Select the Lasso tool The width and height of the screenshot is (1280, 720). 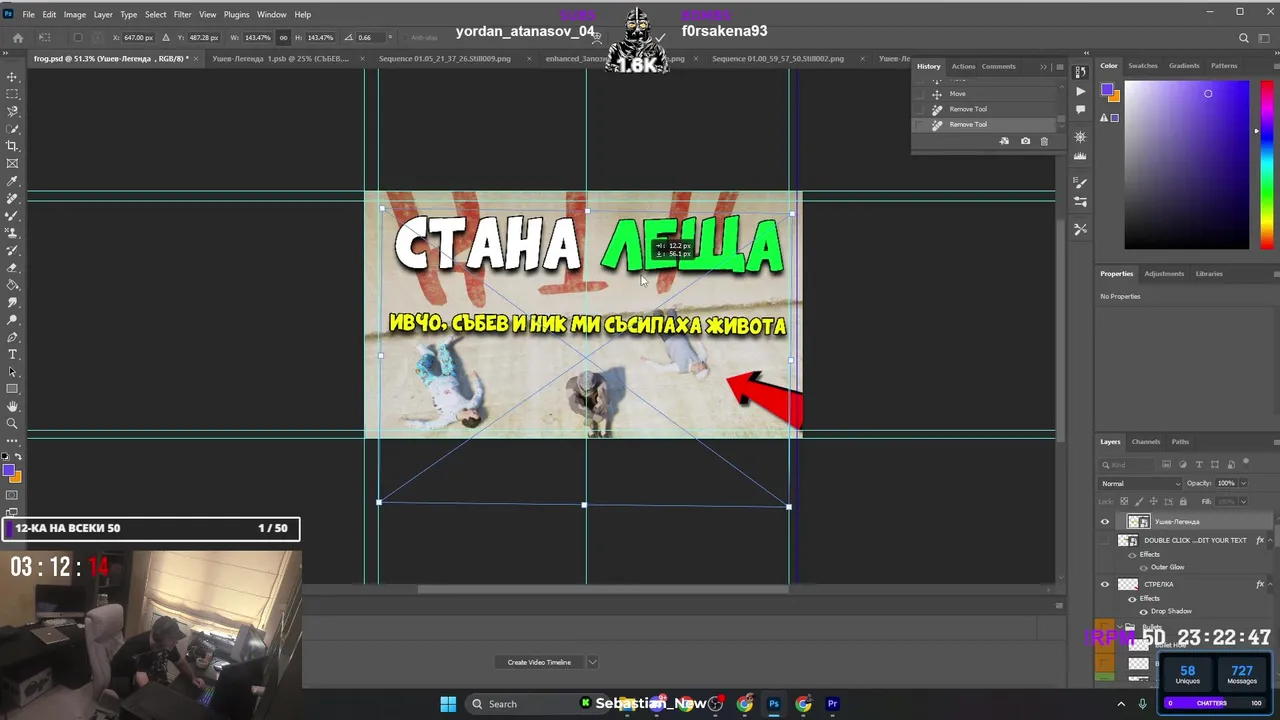[x=12, y=111]
